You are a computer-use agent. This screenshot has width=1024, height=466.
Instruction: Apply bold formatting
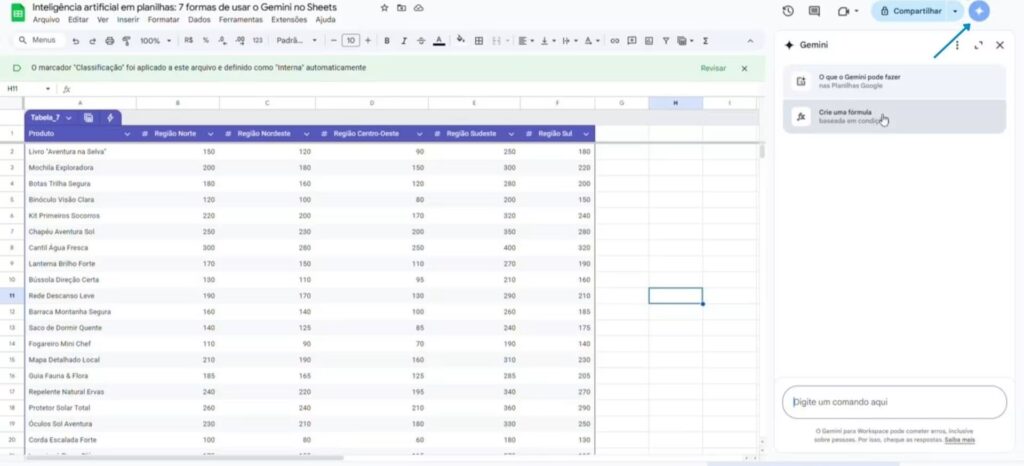(387, 40)
